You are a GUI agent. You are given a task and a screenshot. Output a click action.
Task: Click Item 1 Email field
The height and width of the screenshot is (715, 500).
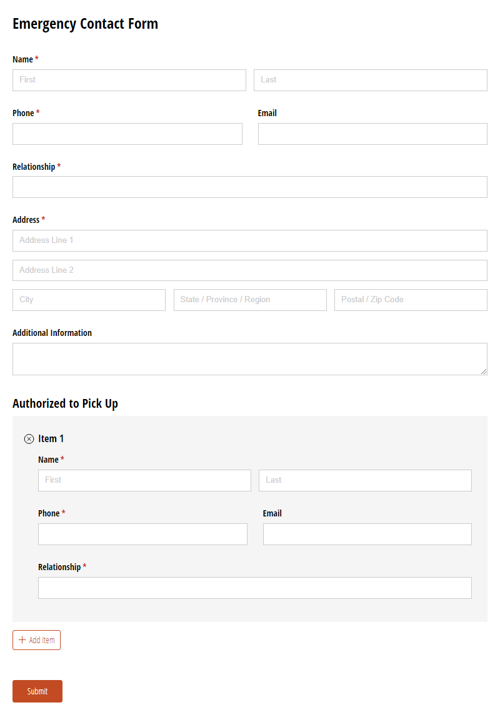[367, 534]
